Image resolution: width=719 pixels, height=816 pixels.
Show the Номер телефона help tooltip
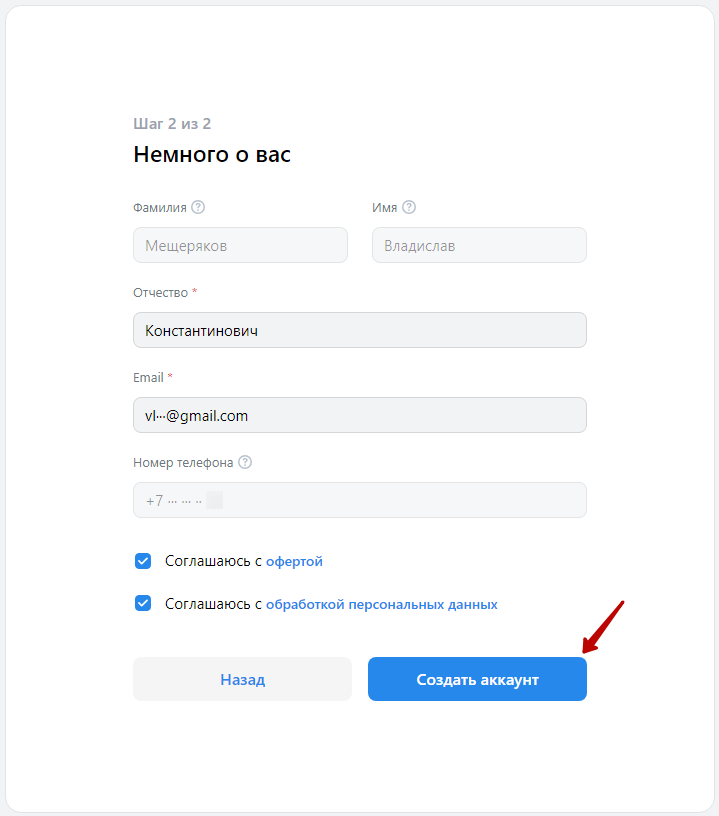(245, 462)
